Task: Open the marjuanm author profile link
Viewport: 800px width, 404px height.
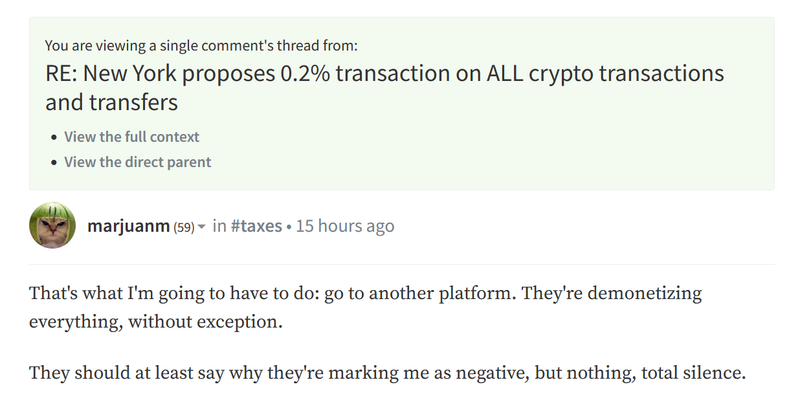Action: tap(129, 226)
